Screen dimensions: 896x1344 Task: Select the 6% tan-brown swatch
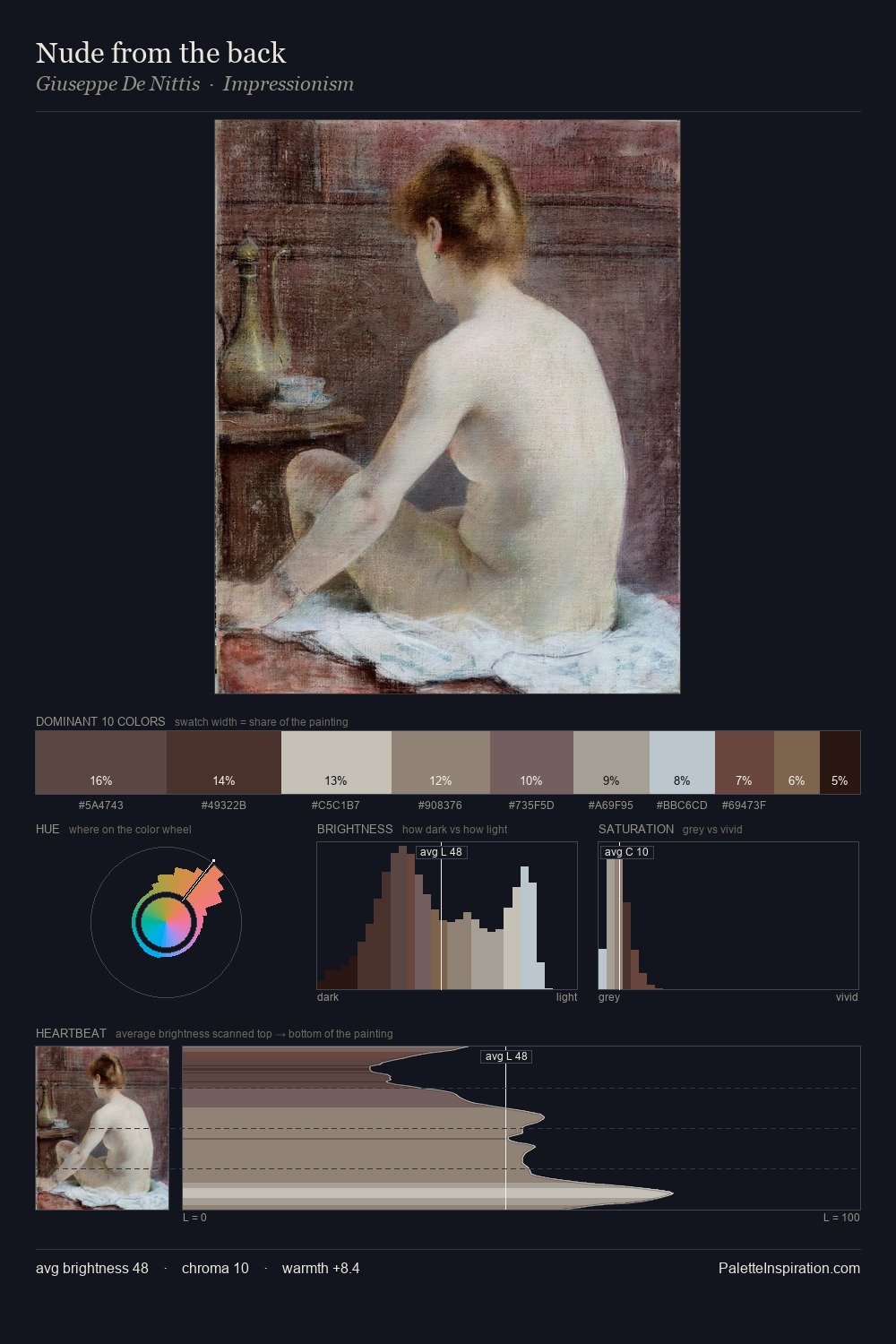click(x=797, y=762)
